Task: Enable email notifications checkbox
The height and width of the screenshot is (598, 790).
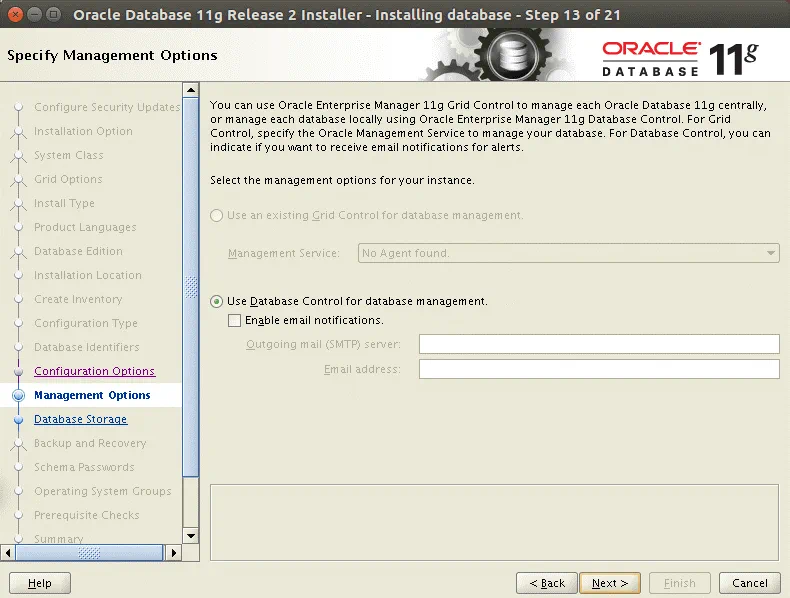Action: coord(235,321)
